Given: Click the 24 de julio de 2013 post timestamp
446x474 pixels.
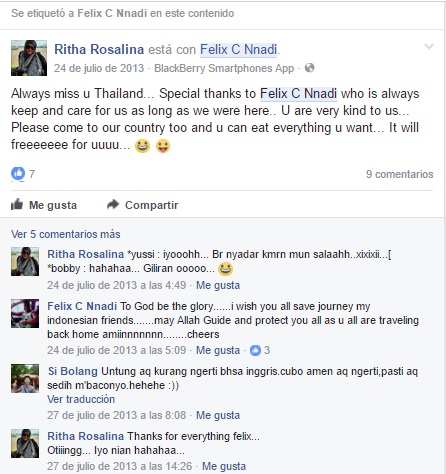Looking at the screenshot, I should coord(99,68).
